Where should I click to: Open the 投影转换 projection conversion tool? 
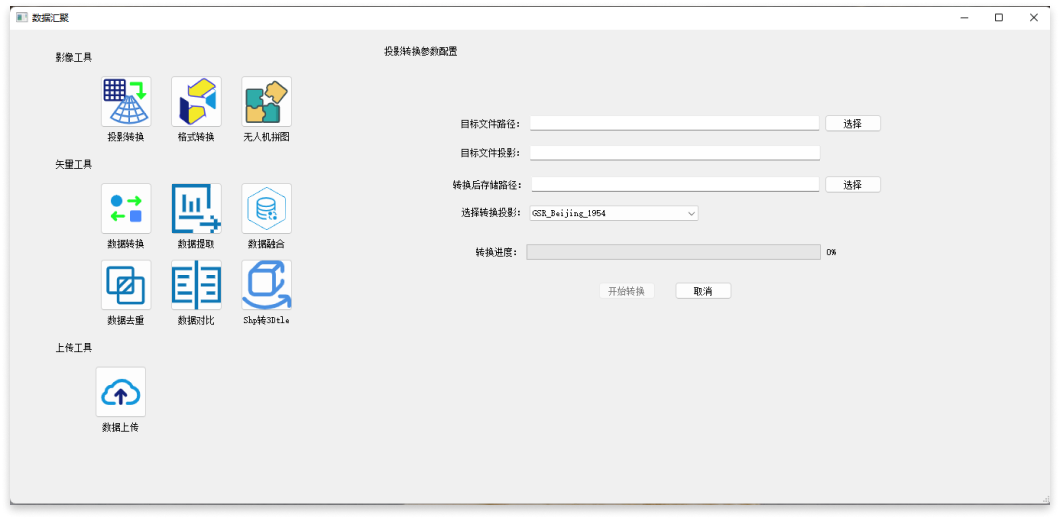(126, 102)
